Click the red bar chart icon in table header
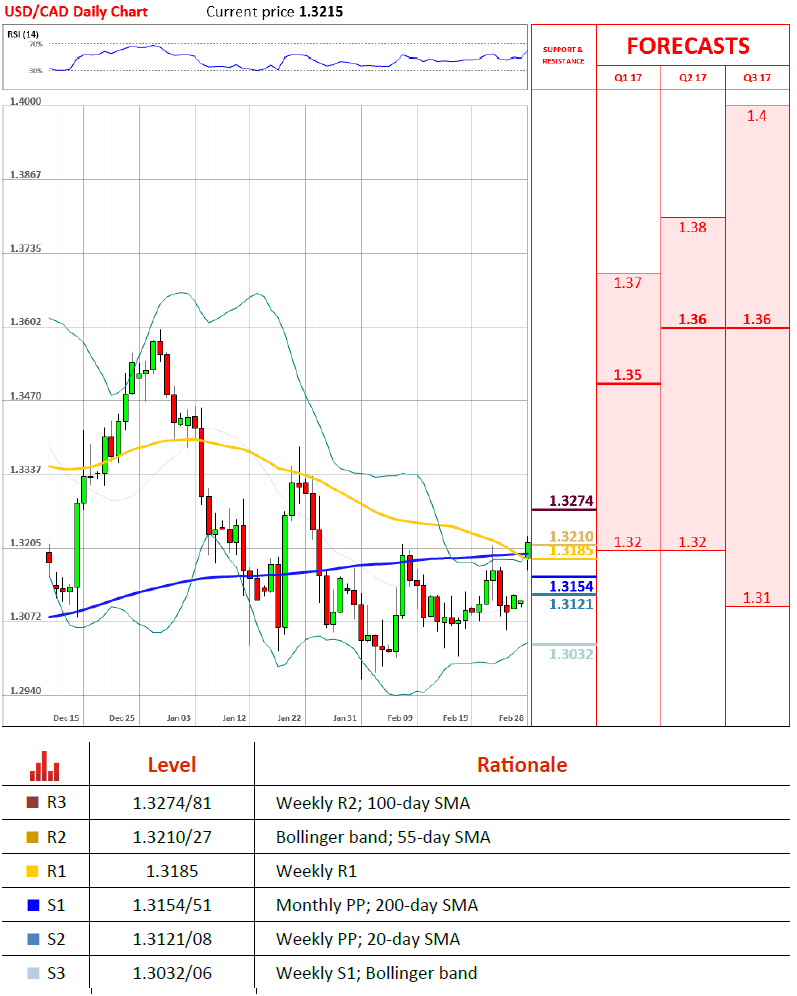 (x=45, y=767)
